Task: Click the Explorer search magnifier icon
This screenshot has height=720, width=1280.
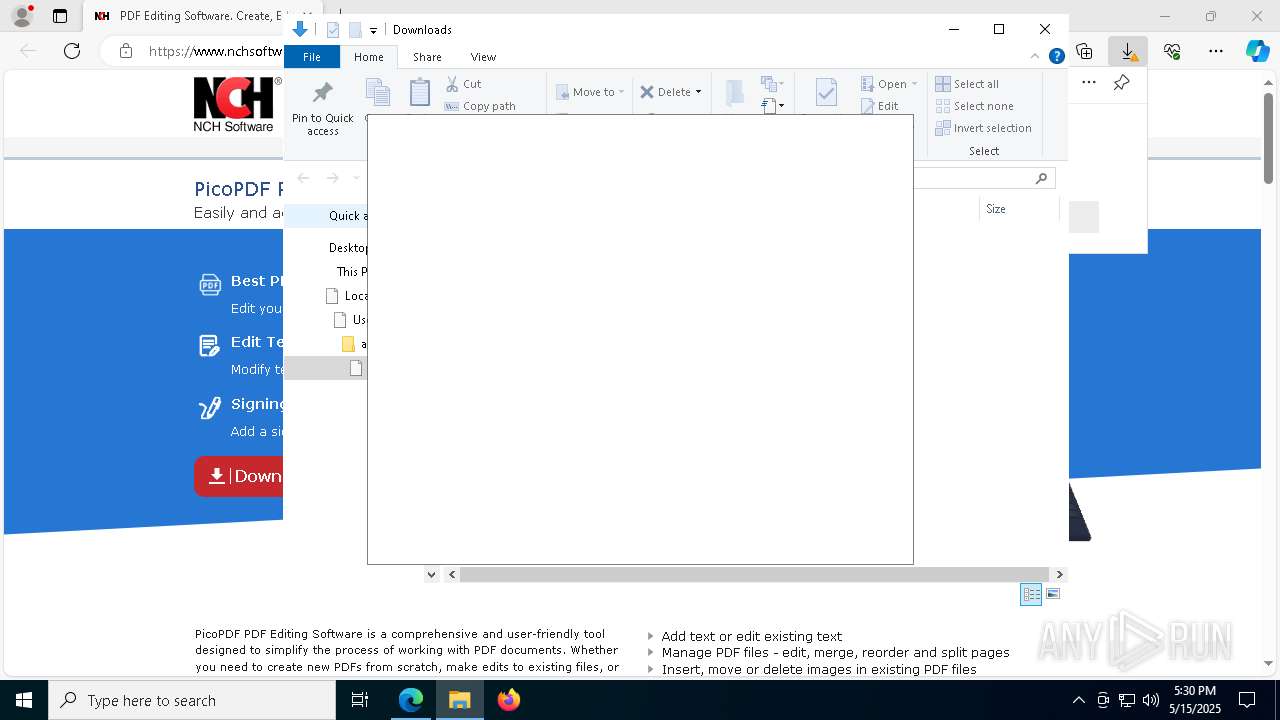Action: (x=1041, y=178)
